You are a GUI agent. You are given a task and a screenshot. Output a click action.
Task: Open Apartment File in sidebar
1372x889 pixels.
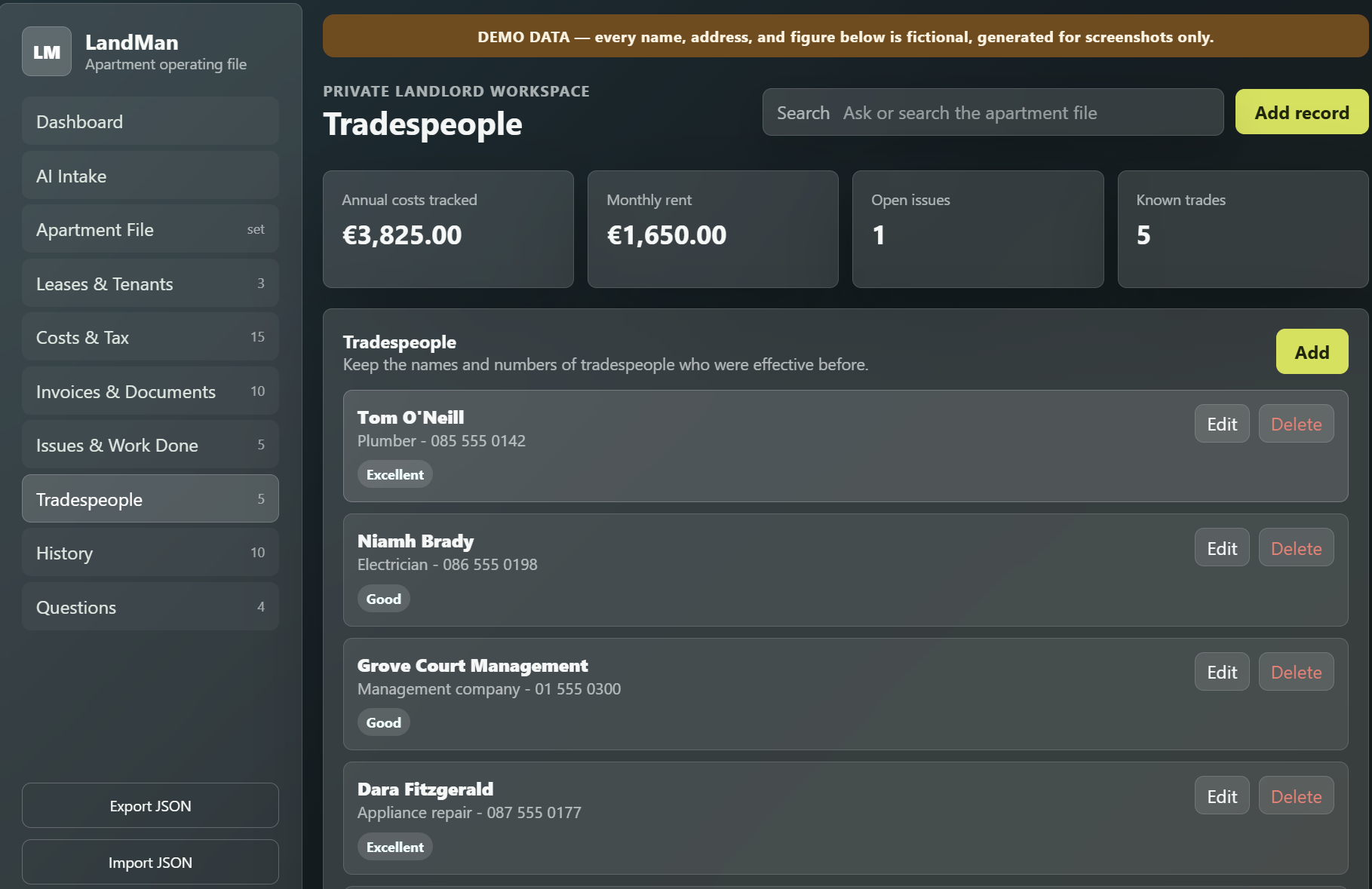point(150,229)
